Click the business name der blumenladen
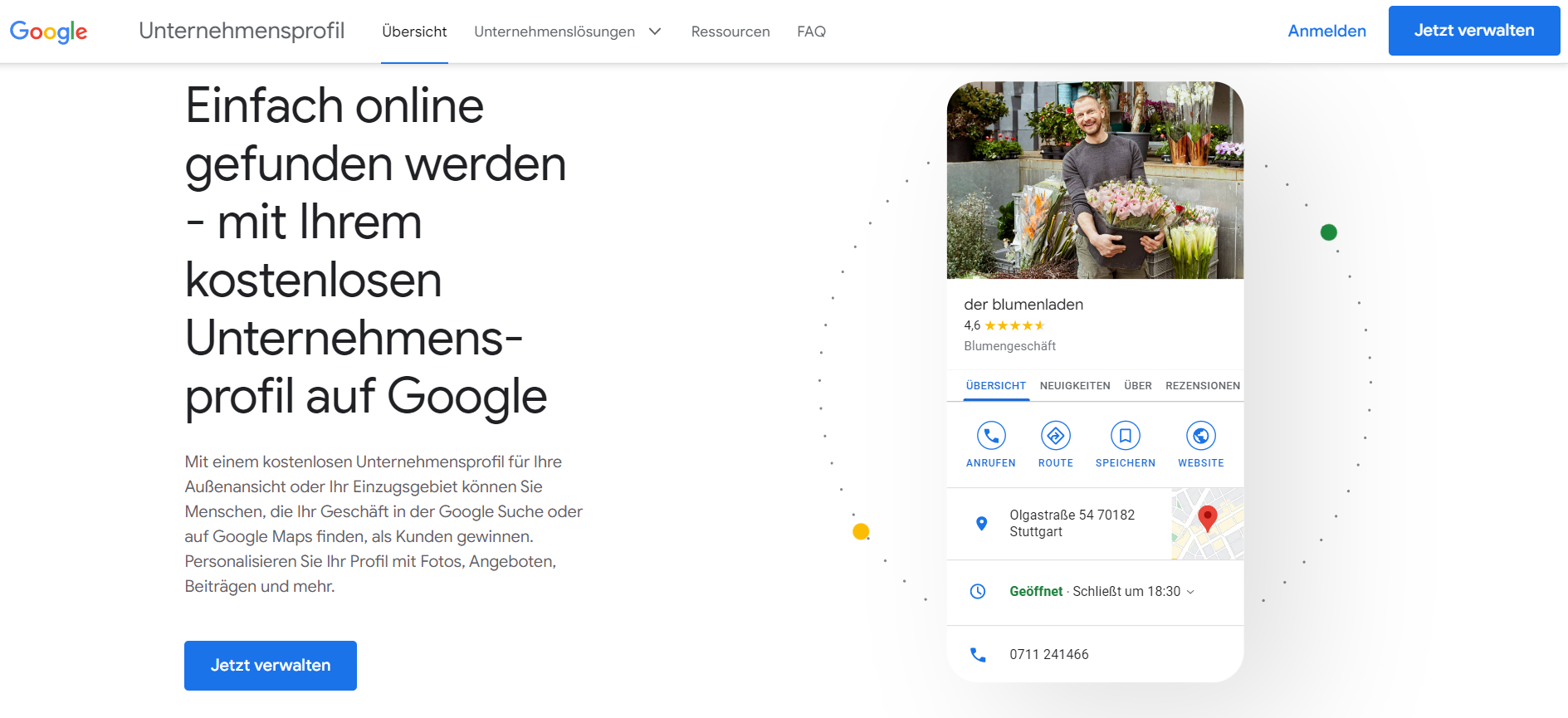Image resolution: width=1568 pixels, height=718 pixels. coord(1023,305)
